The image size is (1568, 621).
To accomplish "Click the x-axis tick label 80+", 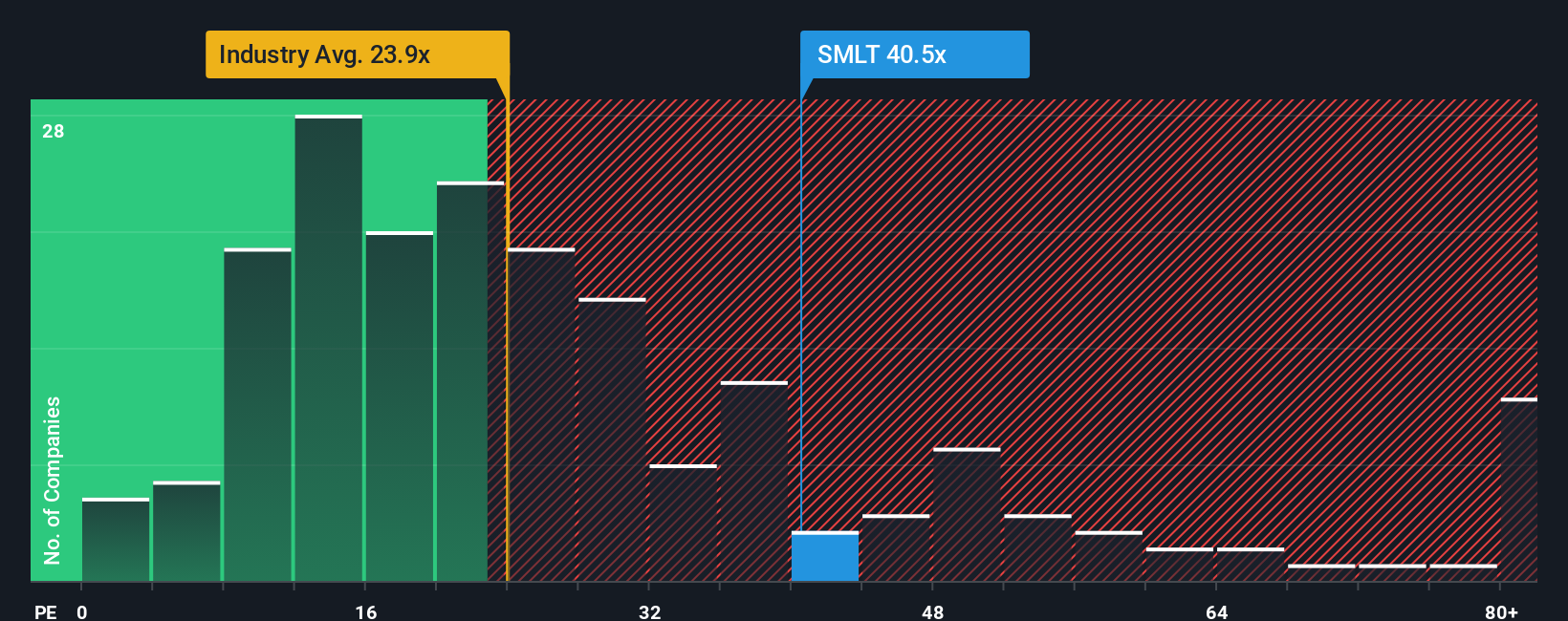I will coord(1501,611).
